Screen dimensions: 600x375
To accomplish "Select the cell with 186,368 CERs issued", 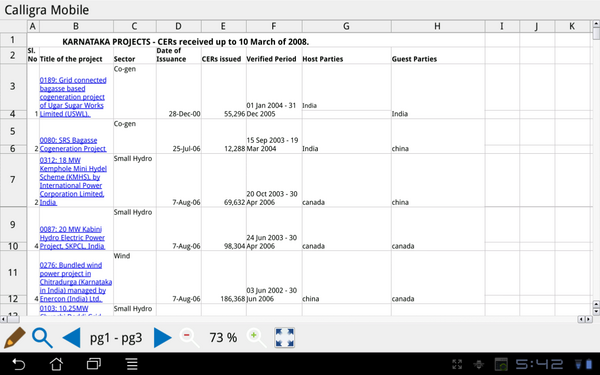I will 224,299.
